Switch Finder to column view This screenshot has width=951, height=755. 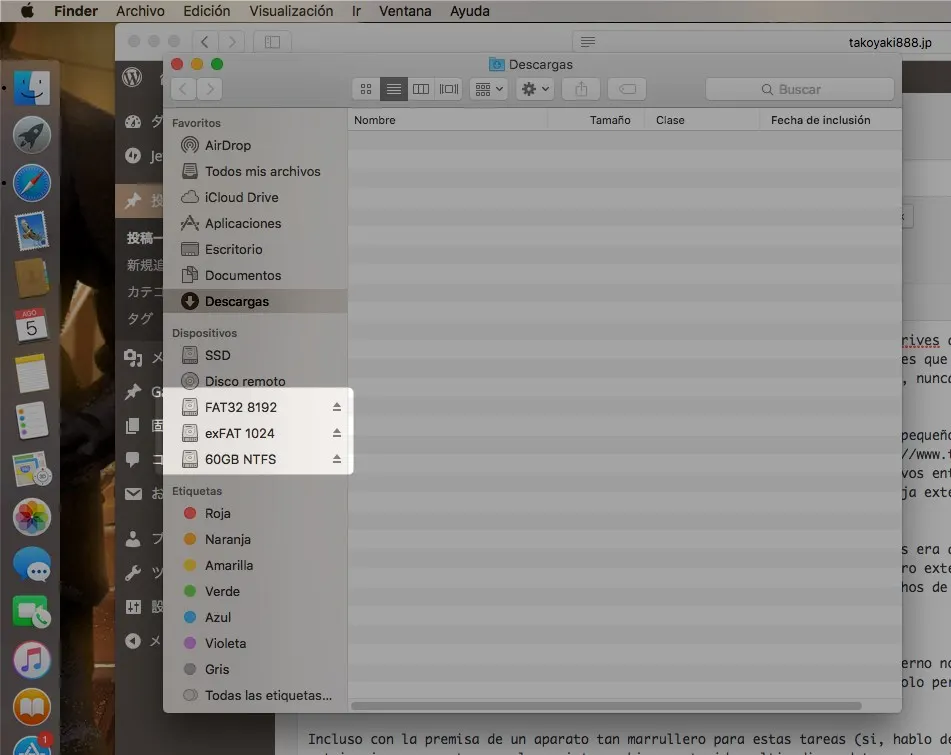(421, 89)
